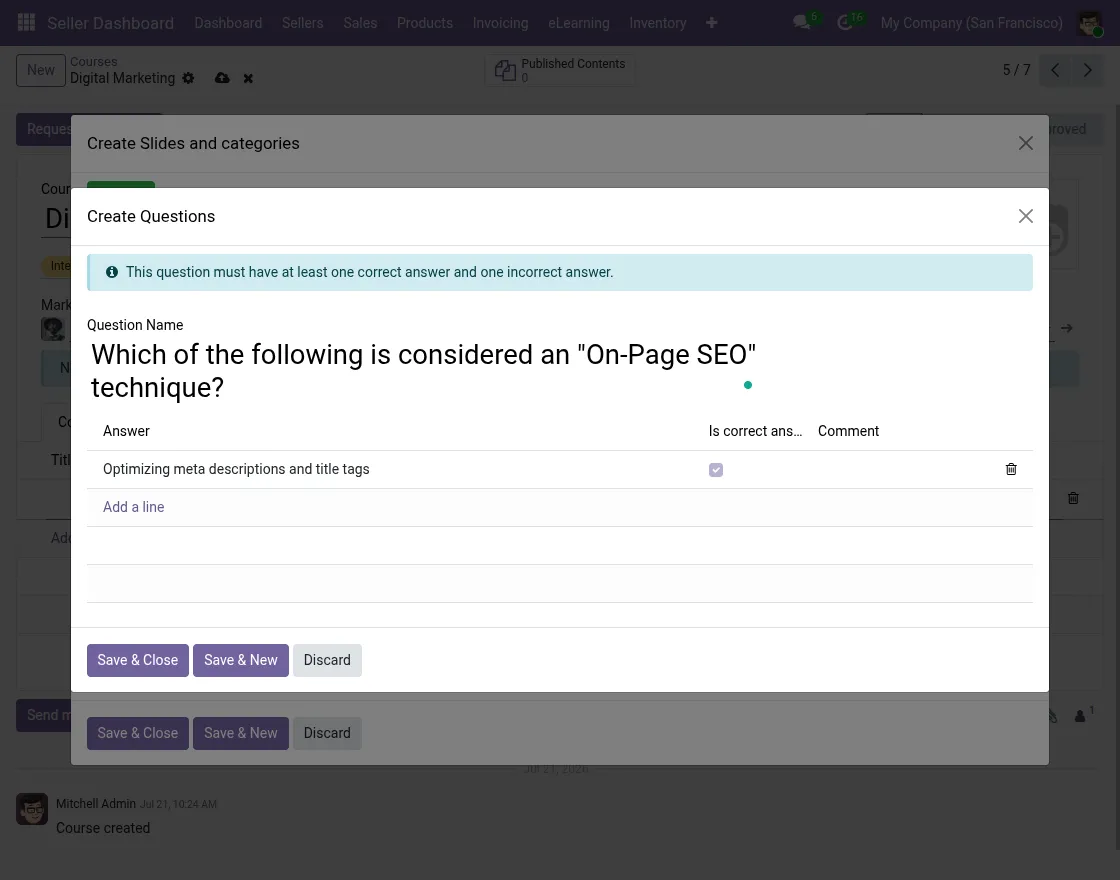Click Add a line link
Image resolution: width=1120 pixels, height=880 pixels.
pyautogui.click(x=134, y=507)
